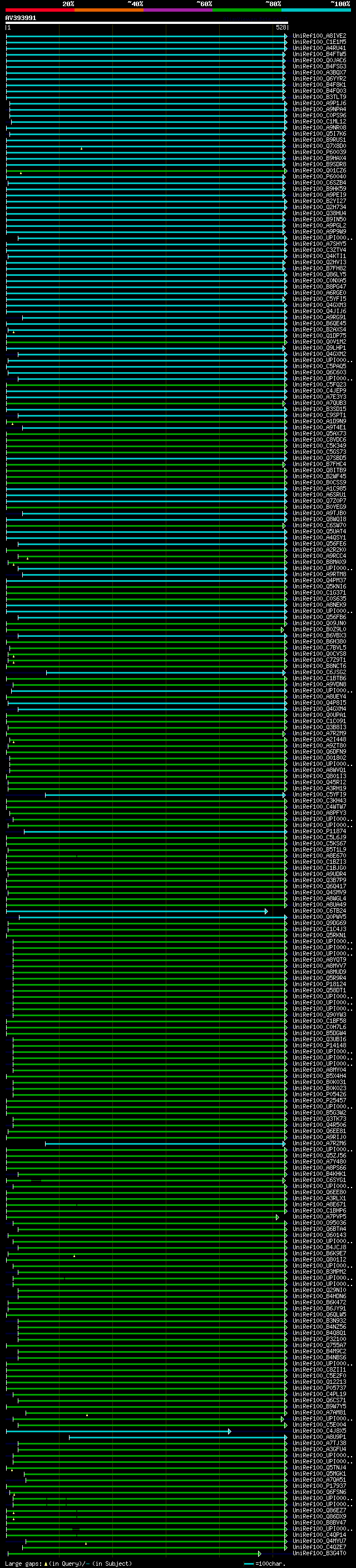Click the yellow gap marker on the Q4MYU7 row

pyautogui.click(x=86, y=1544)
